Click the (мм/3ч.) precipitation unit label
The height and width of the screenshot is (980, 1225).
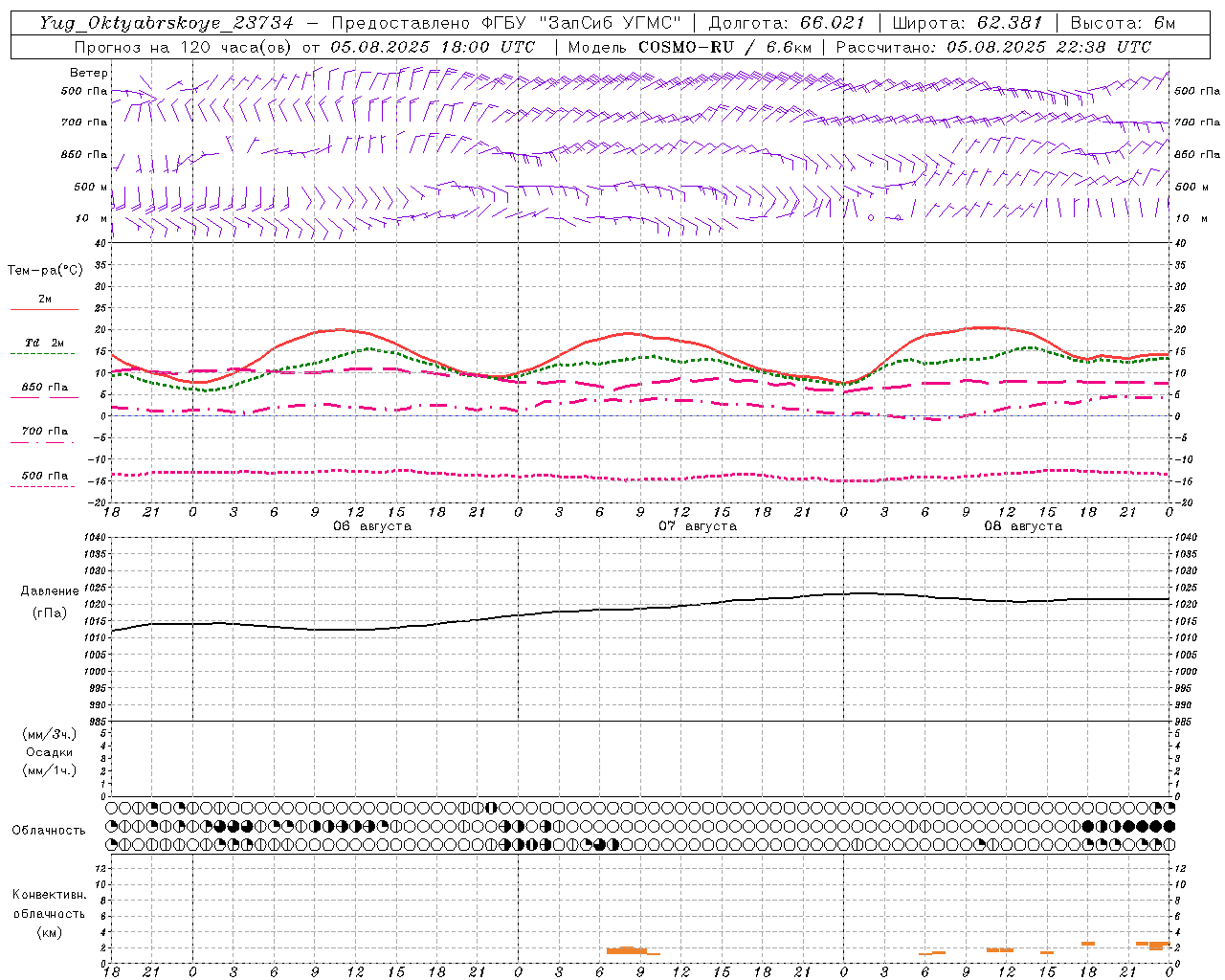click(50, 735)
